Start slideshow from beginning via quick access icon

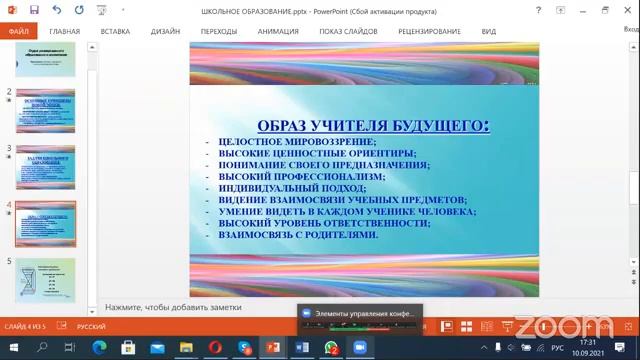pyautogui.click(x=101, y=10)
